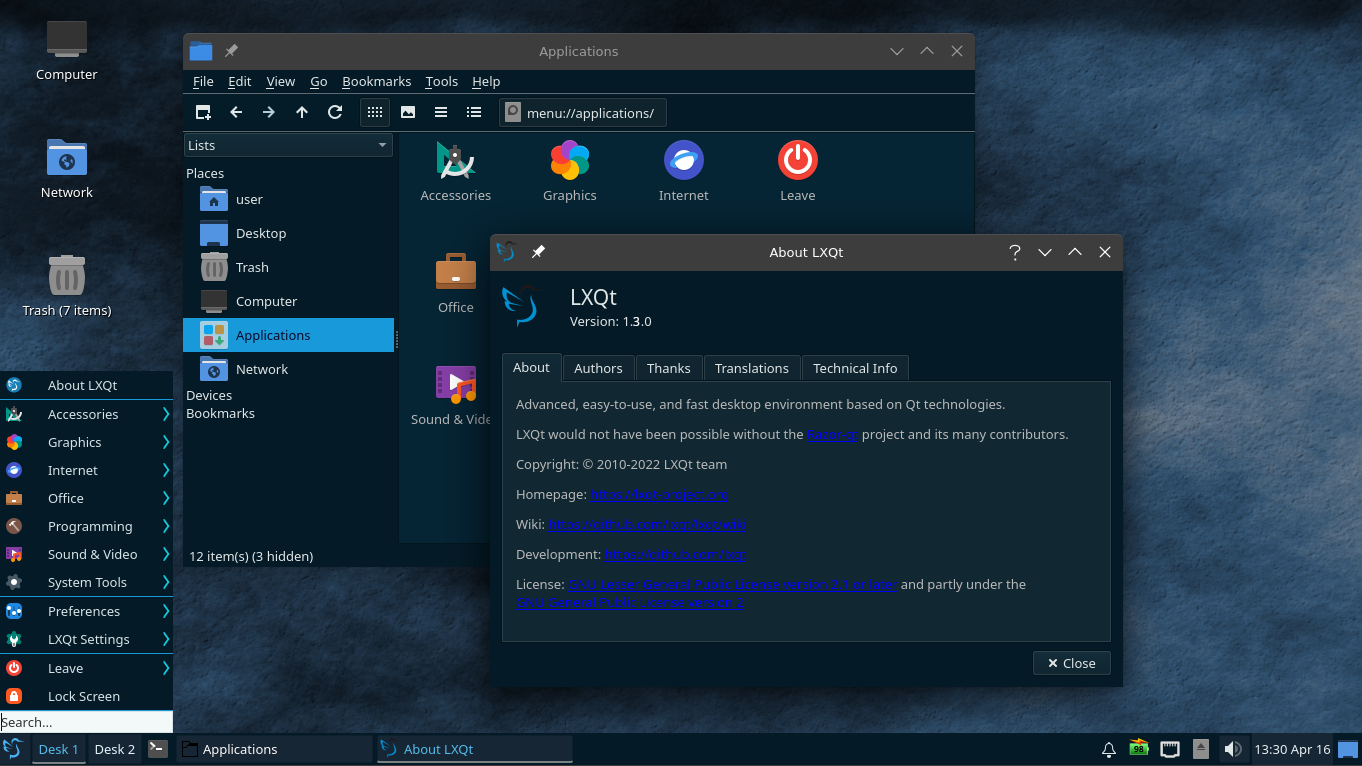The width and height of the screenshot is (1362, 766).
Task: Click the new tab toolbar icon
Action: tap(203, 112)
